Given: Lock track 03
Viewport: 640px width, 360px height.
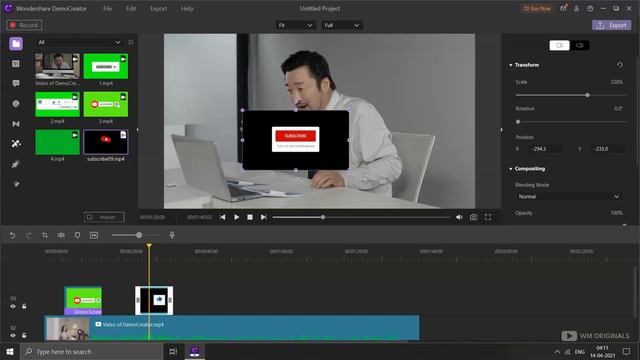Looking at the screenshot, I should pos(24,306).
